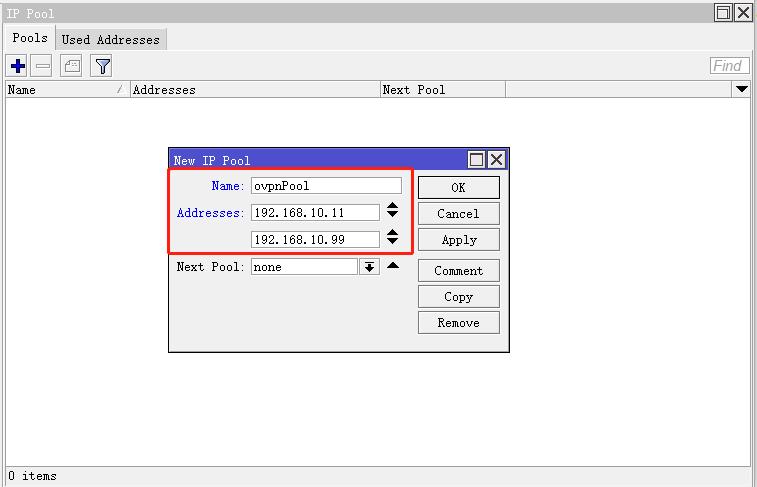Close the New IP Pool dialog
The width and height of the screenshot is (757, 487).
click(x=496, y=159)
